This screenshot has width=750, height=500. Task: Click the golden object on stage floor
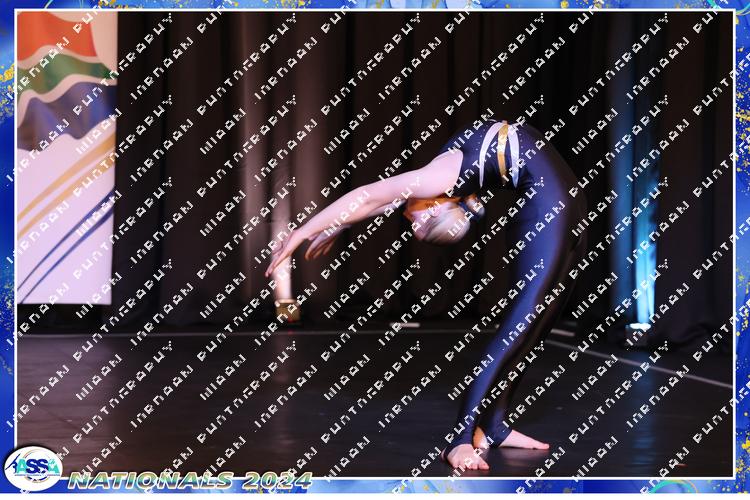[288, 311]
